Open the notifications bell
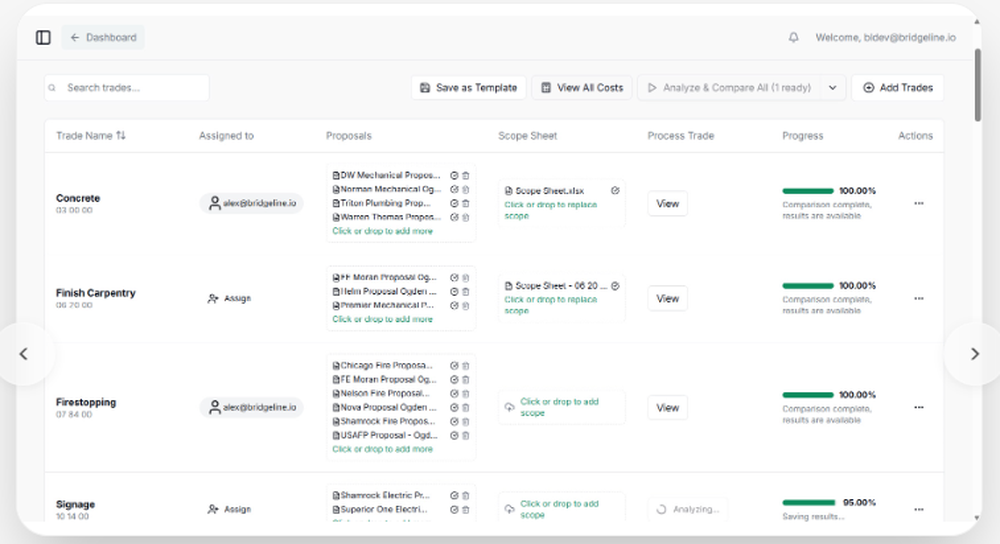 793,38
